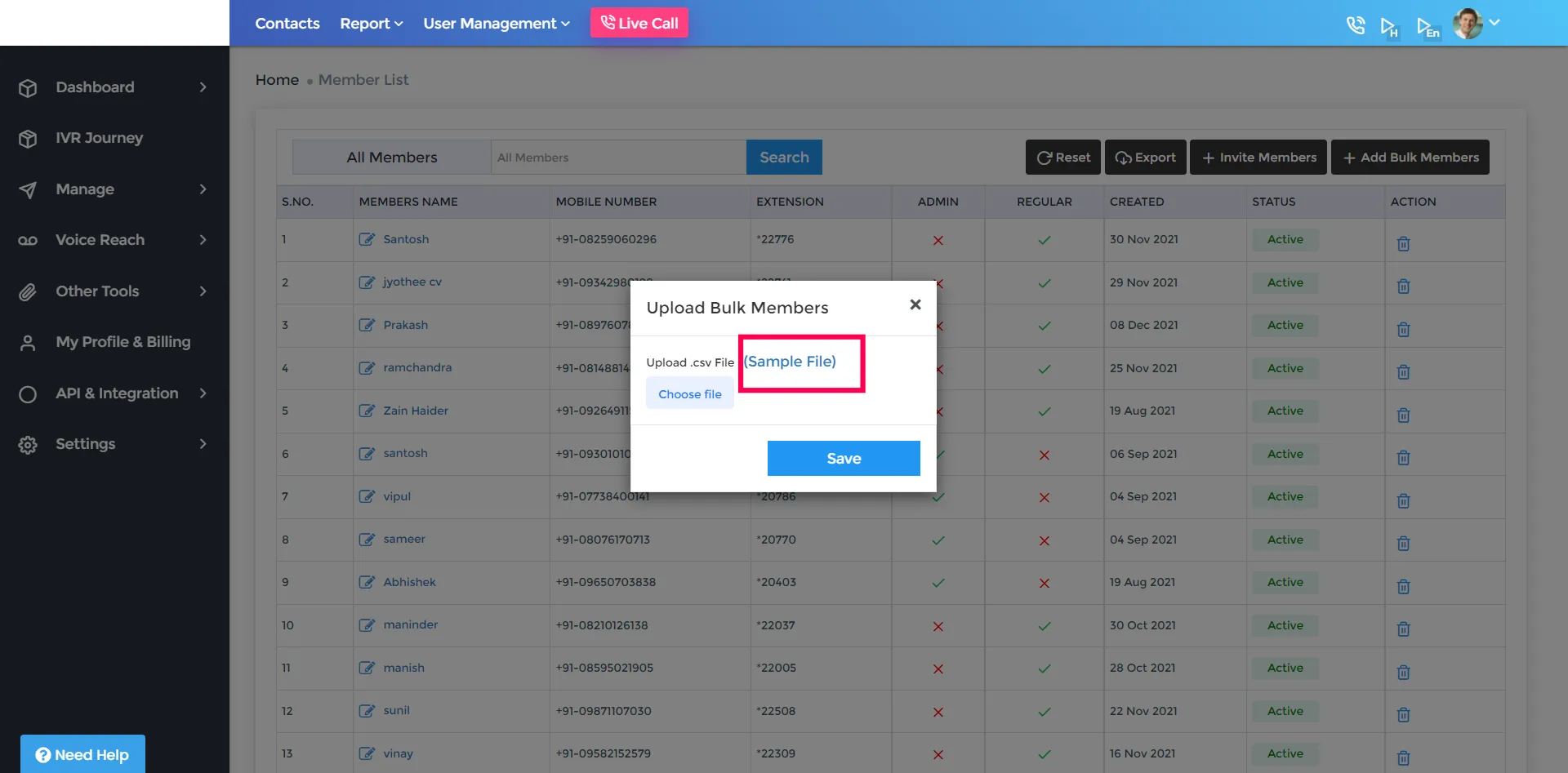Click the phone call icon in header
The image size is (1568, 773).
[x=1356, y=25]
